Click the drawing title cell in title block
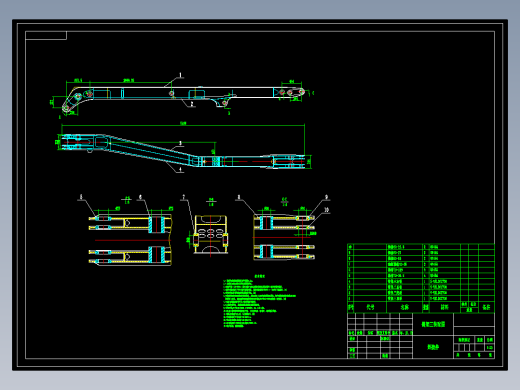 tap(433, 324)
